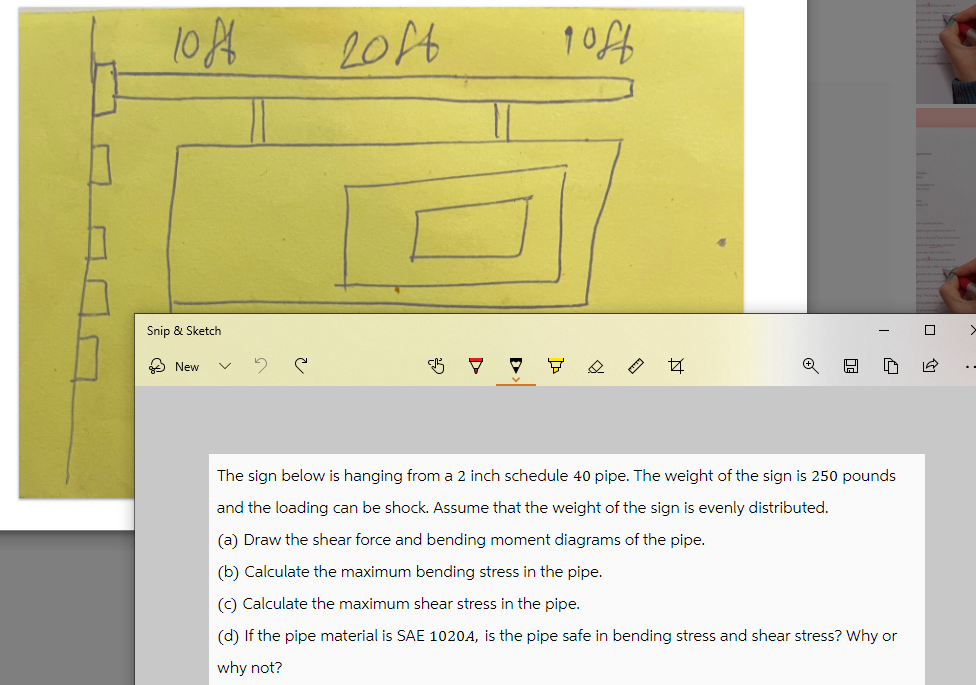Expand the pencil size options chevron

[x=516, y=380]
